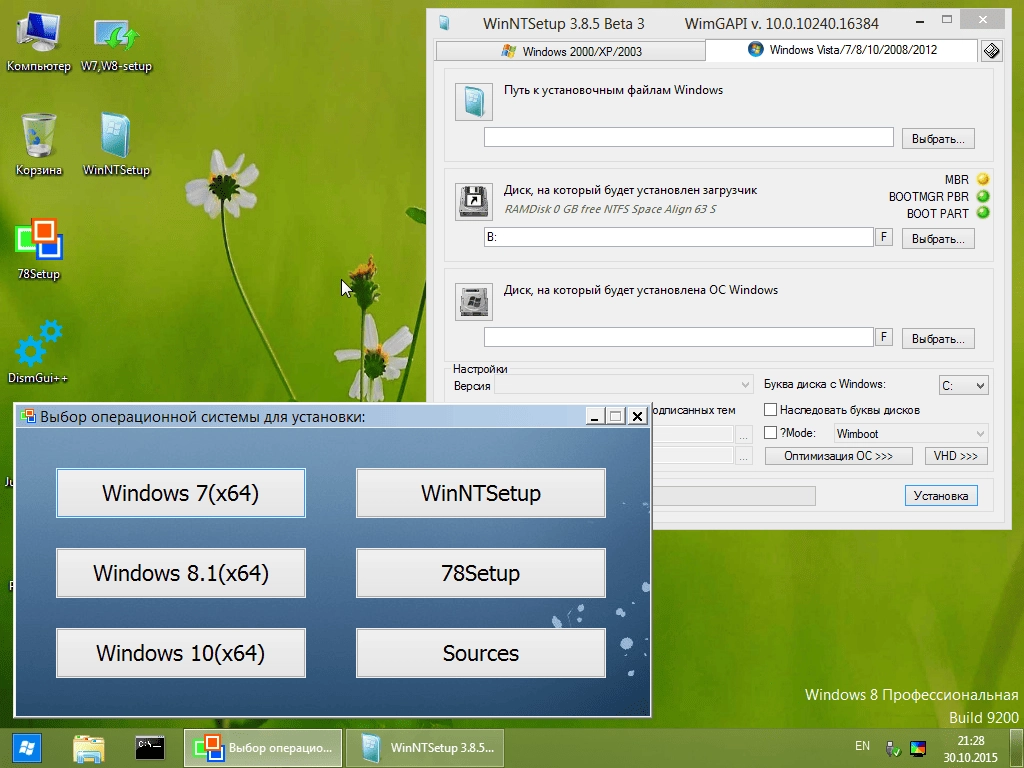Click the tools icon beside the Vista tab
Screen dimensions: 1024x768
[x=991, y=50]
